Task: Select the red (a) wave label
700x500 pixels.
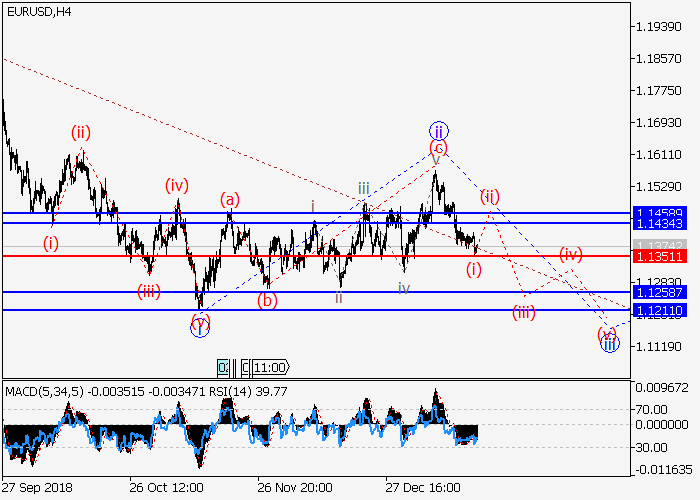Action: click(x=230, y=199)
